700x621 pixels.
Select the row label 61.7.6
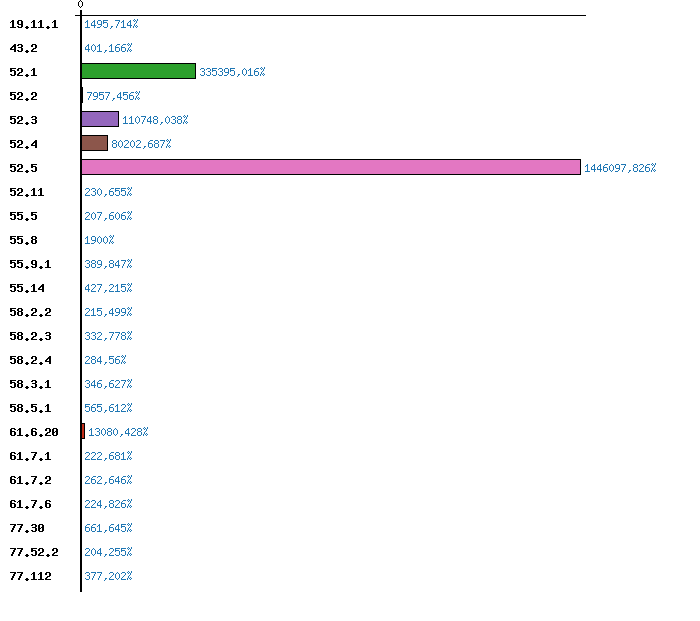pos(30,504)
